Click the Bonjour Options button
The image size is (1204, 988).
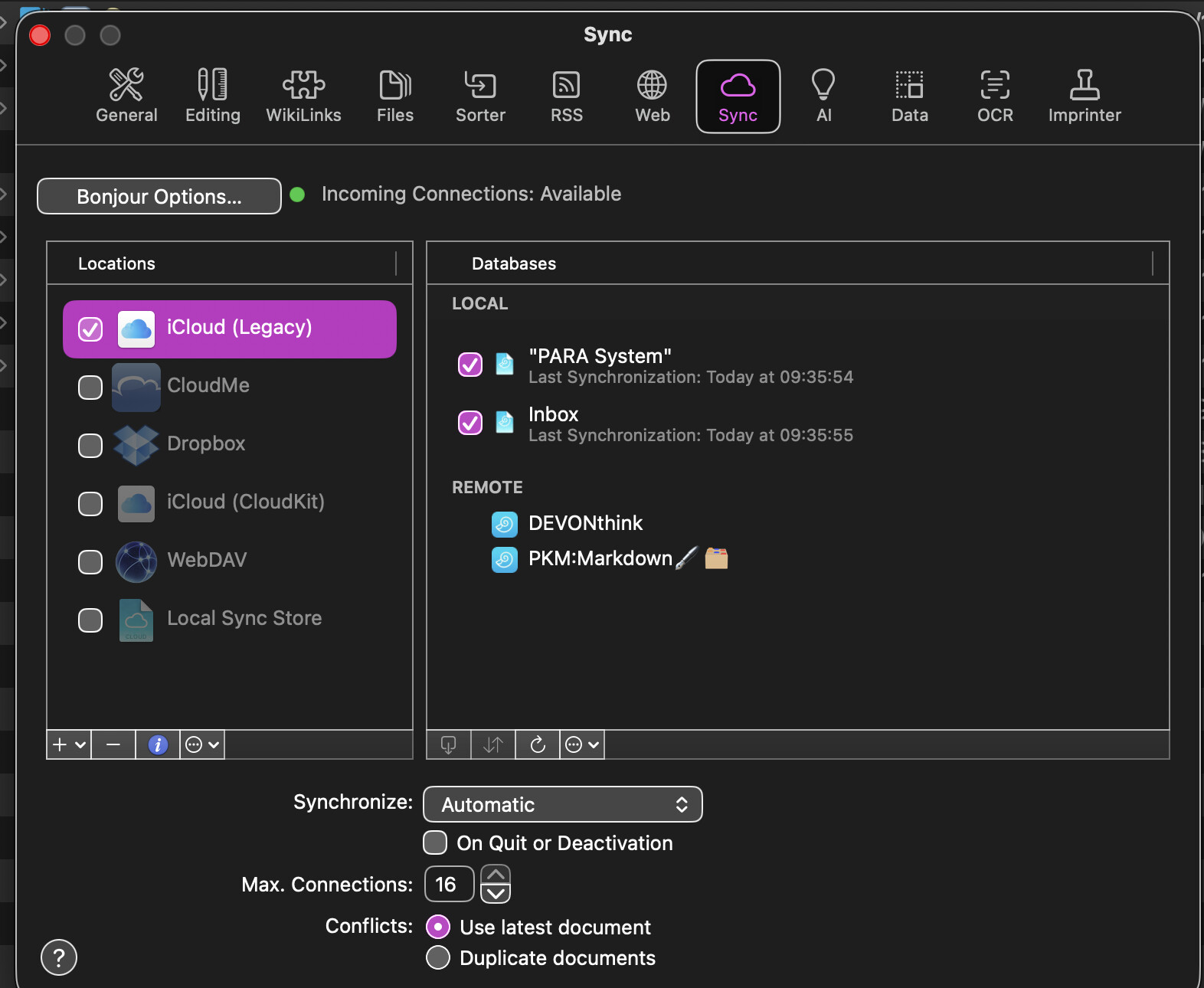pos(159,197)
